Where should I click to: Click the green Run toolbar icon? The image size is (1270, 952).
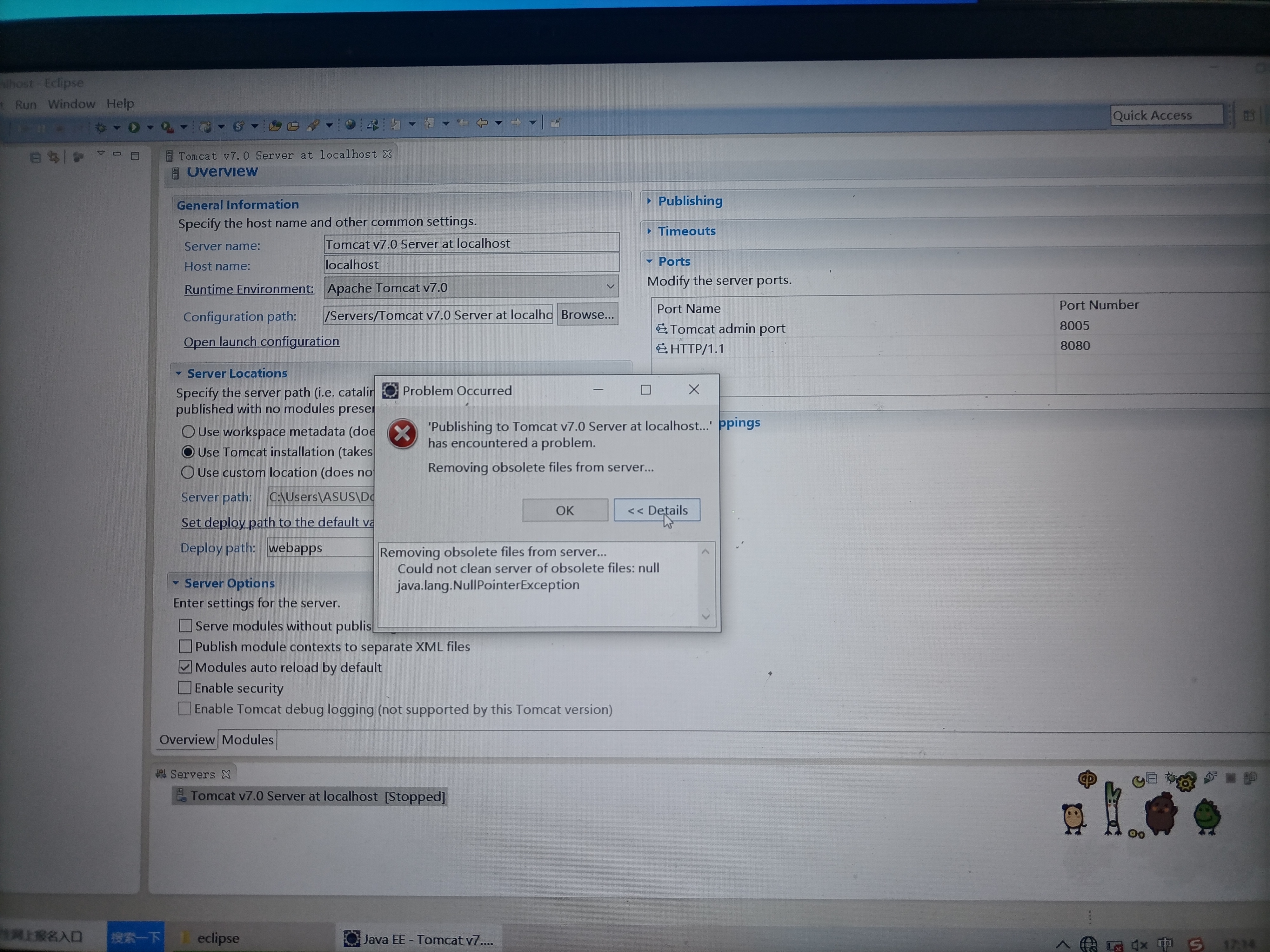coord(134,127)
